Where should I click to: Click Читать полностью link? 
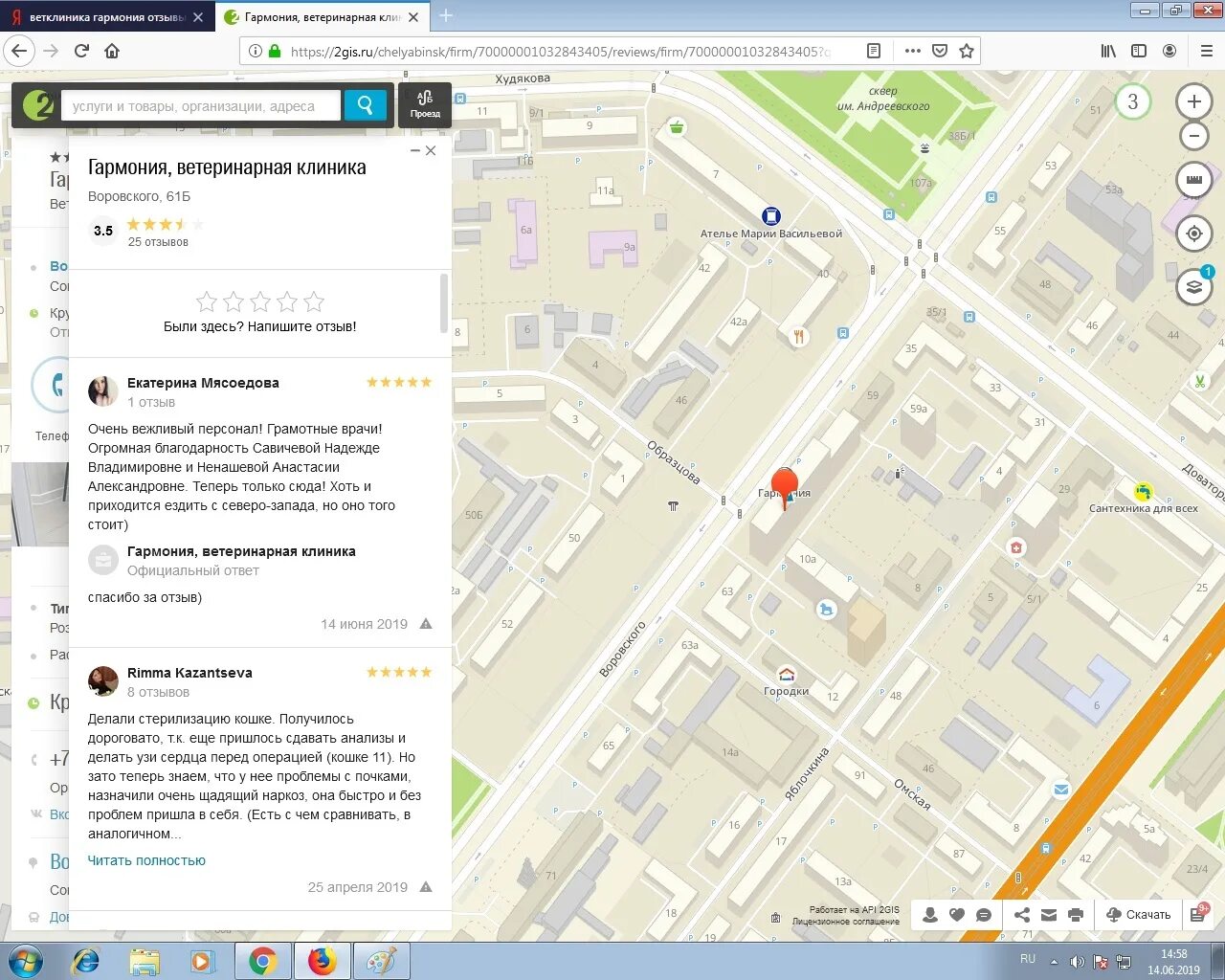146,860
